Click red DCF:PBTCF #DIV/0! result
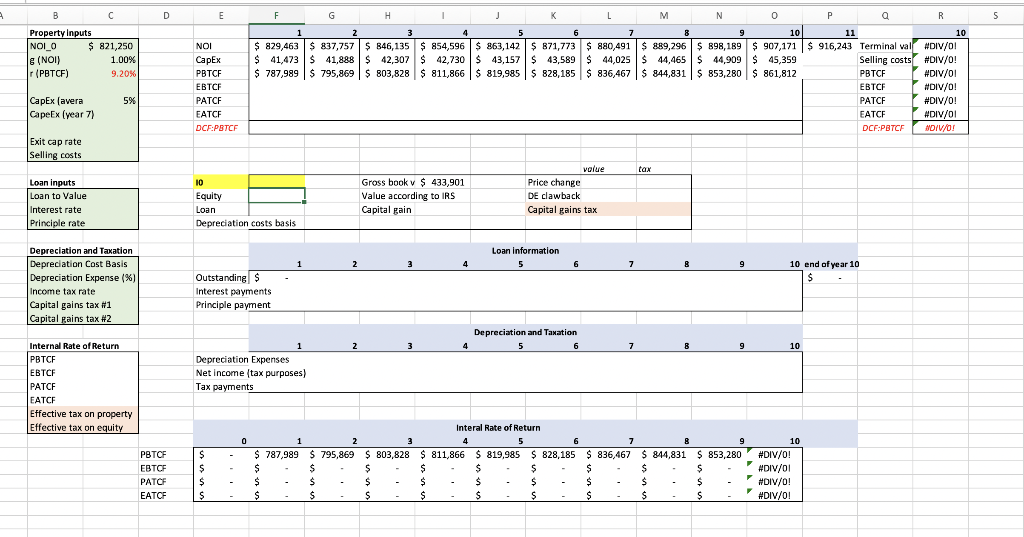 (x=940, y=128)
